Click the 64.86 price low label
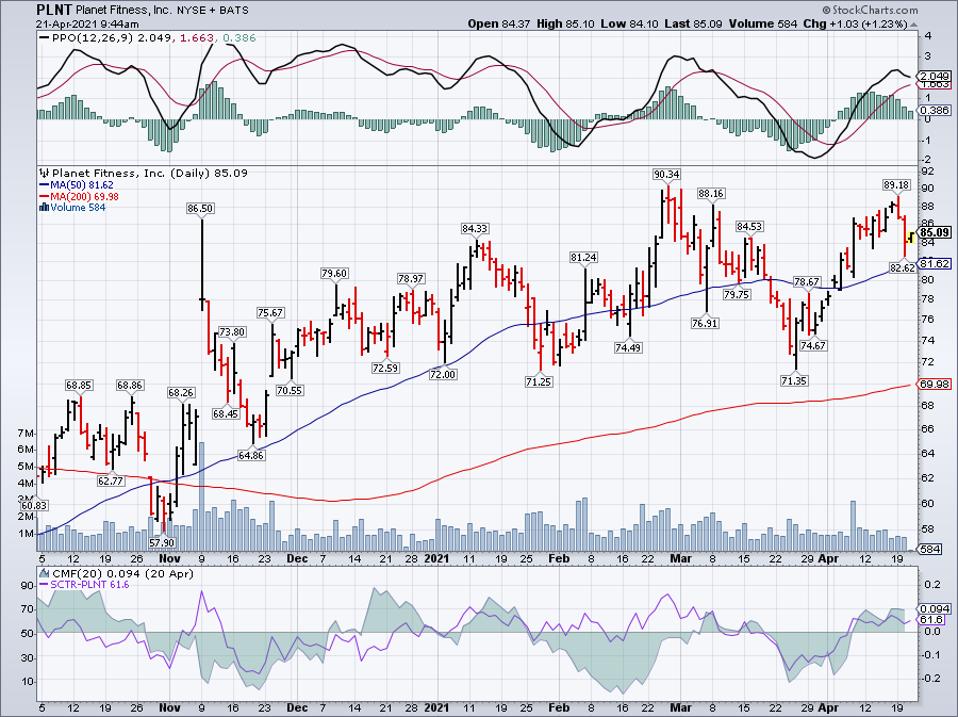 pos(251,455)
